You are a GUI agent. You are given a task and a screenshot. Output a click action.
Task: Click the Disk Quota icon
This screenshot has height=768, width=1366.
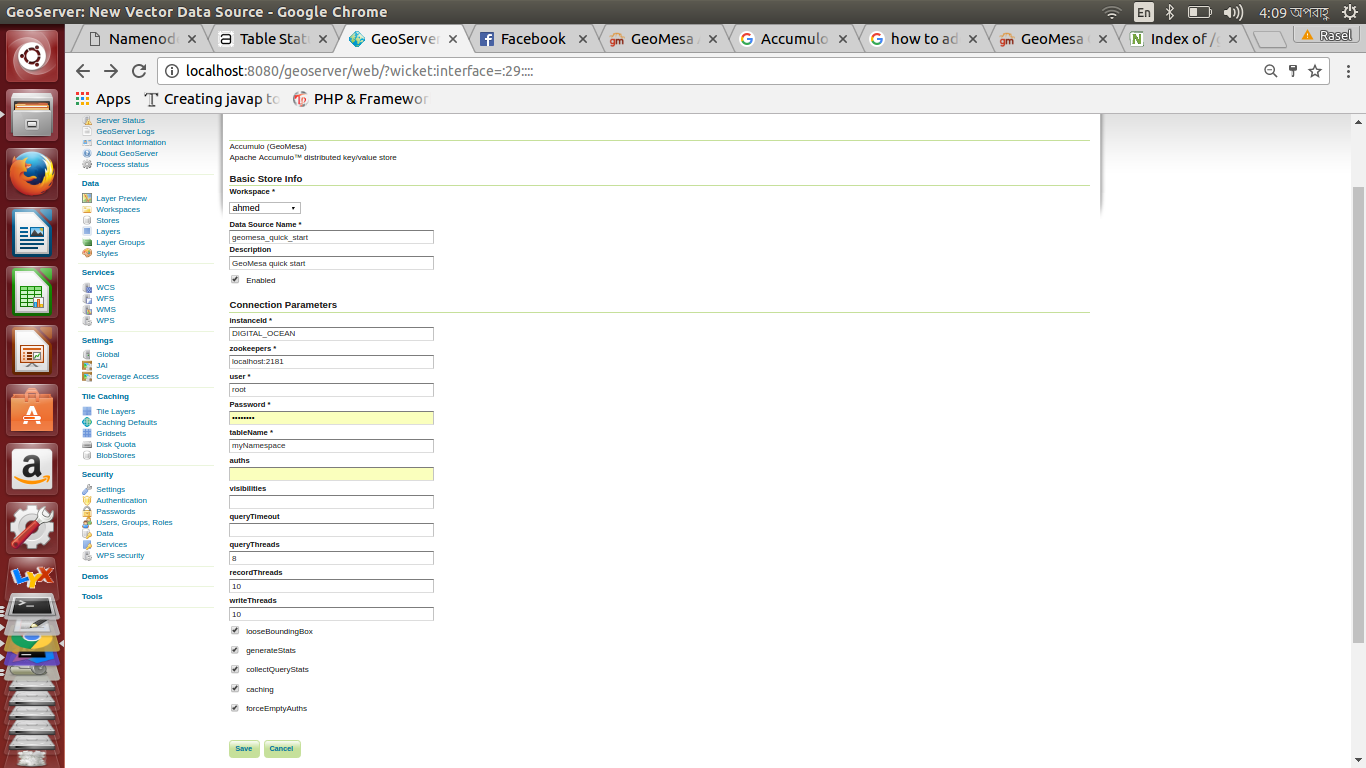87,445
